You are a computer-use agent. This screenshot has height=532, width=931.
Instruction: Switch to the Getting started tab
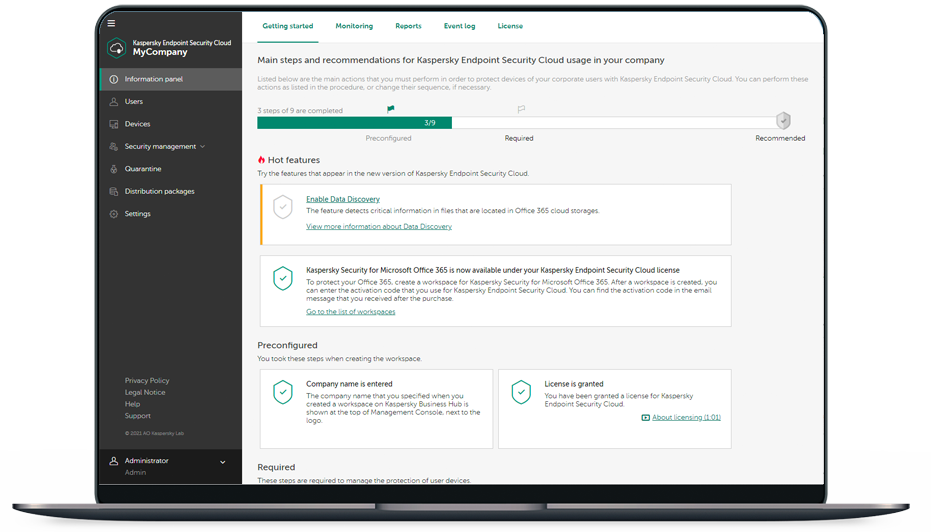(x=288, y=26)
